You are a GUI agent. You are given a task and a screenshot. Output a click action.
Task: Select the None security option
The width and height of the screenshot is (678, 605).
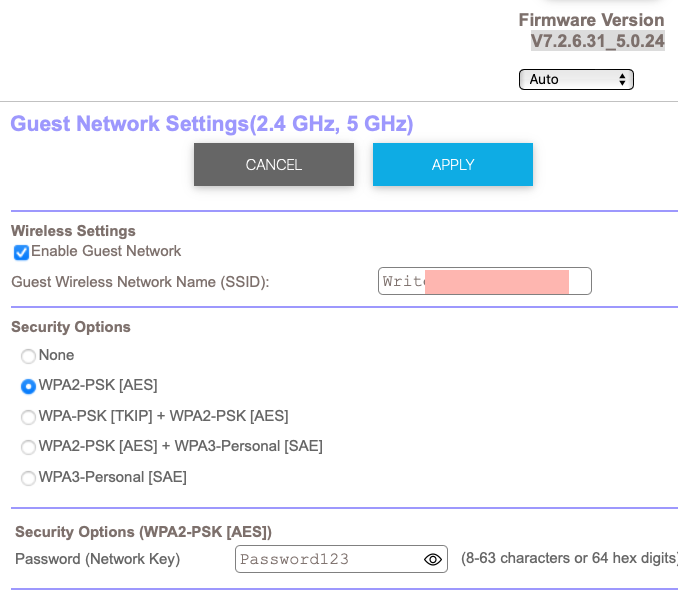28,356
